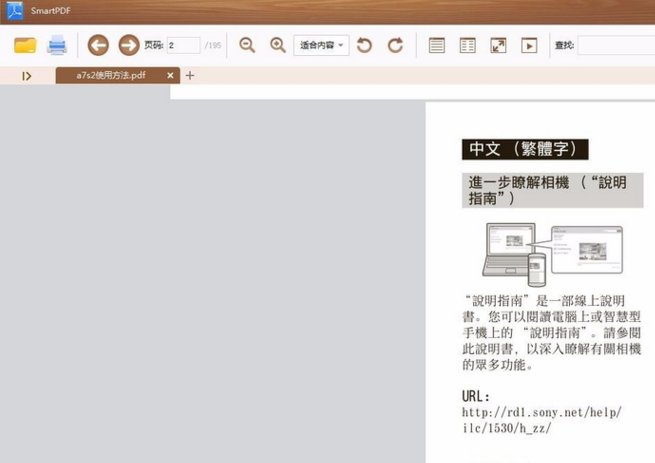This screenshot has width=655, height=463.
Task: Go to the previous page arrow
Action: point(98,45)
